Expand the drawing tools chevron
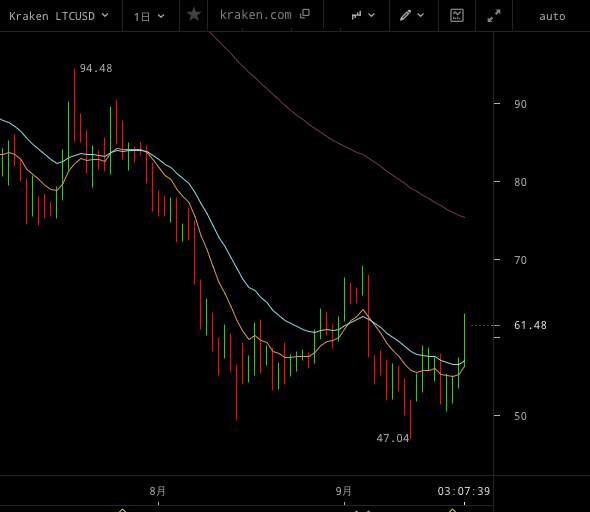Screen dimensions: 590x512 [421, 15]
